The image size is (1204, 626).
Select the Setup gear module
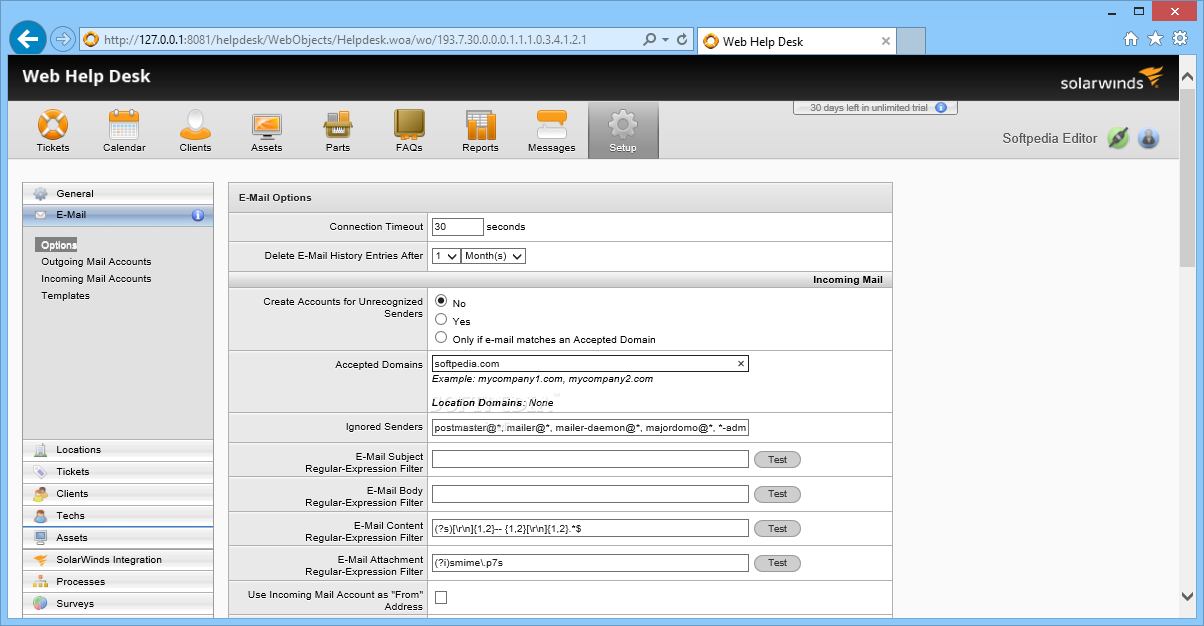point(623,131)
